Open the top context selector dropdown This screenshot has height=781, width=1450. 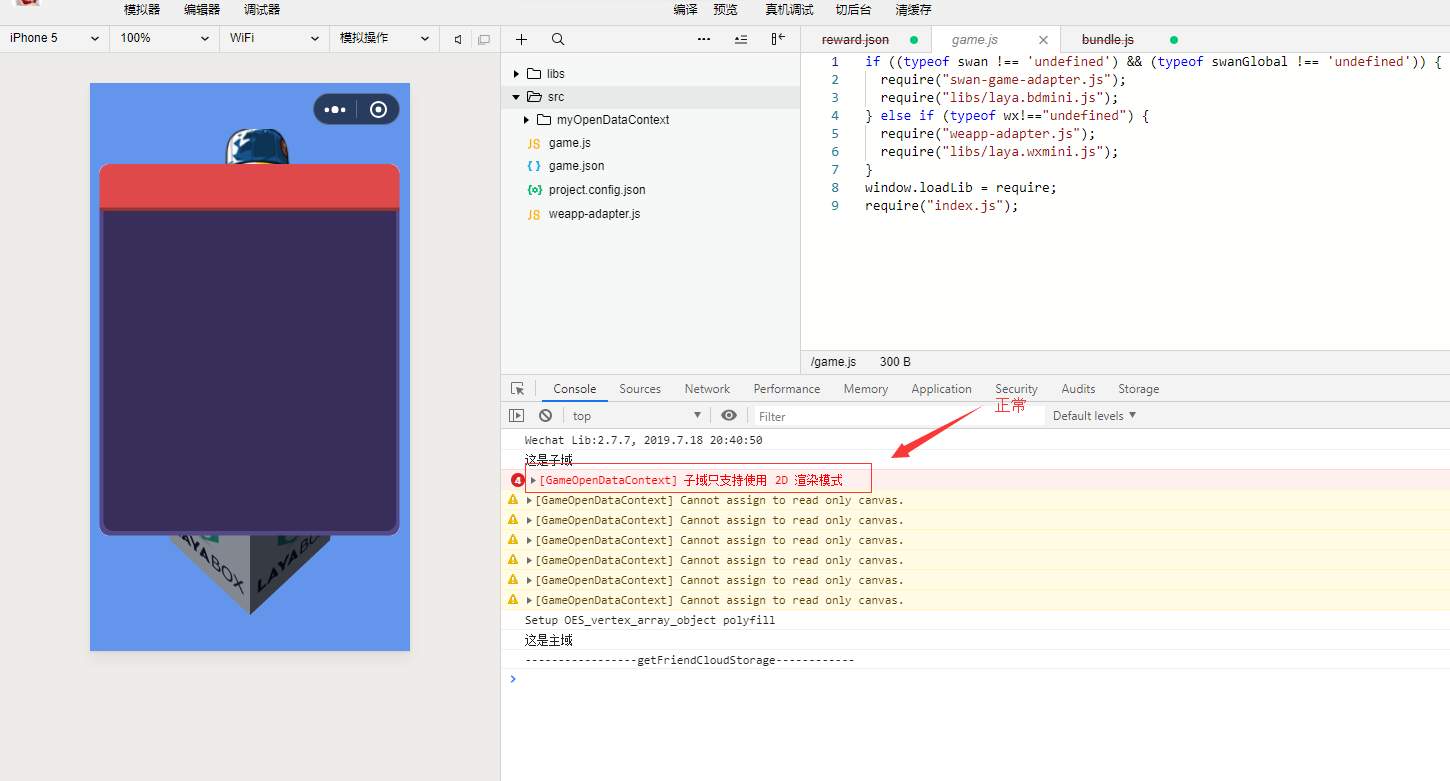[x=637, y=416]
